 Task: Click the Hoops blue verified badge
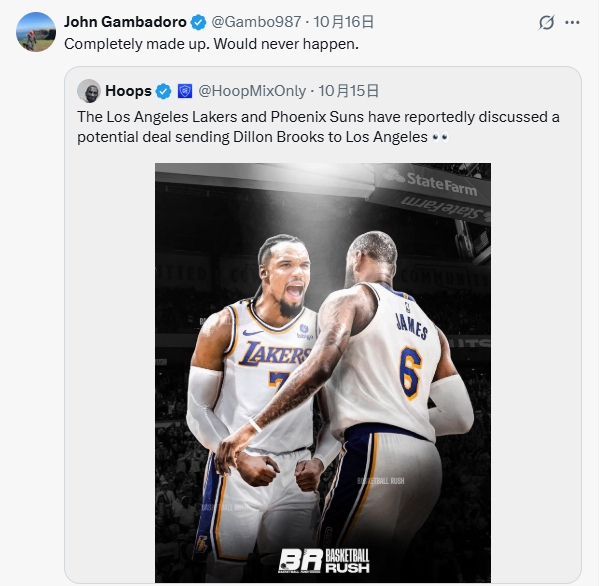163,92
